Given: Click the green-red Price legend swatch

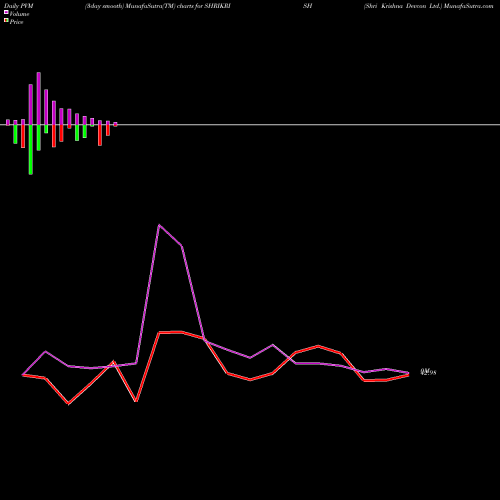Looking at the screenshot, I should pyautogui.click(x=6, y=21).
